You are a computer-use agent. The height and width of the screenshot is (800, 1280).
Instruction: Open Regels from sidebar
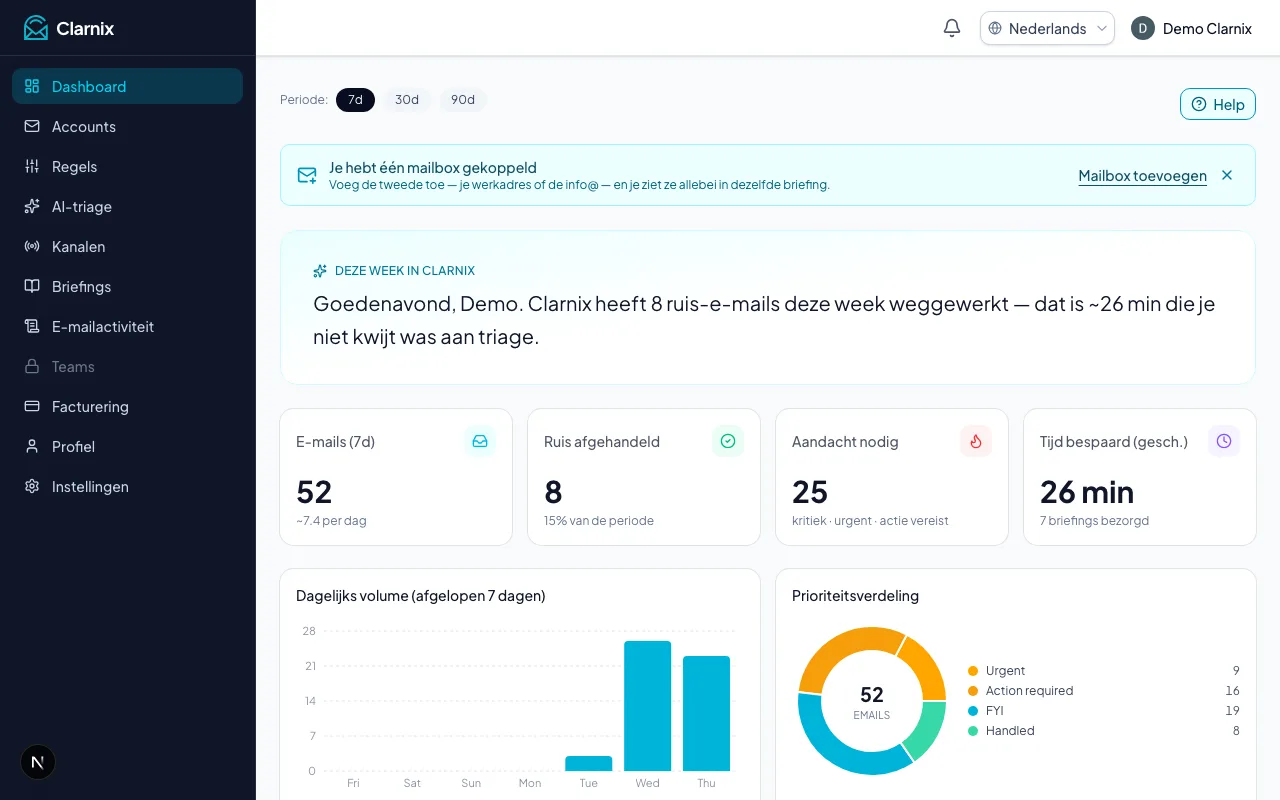(x=127, y=166)
